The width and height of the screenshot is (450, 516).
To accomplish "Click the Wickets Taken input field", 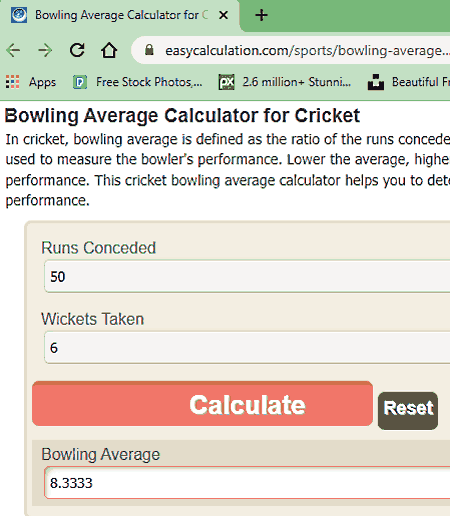I will 247,348.
